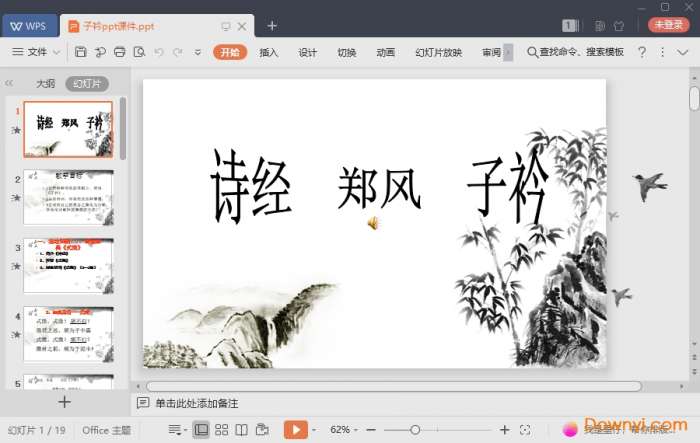700x443 pixels.
Task: Expand the arrow beside 文件
Action: tap(57, 52)
